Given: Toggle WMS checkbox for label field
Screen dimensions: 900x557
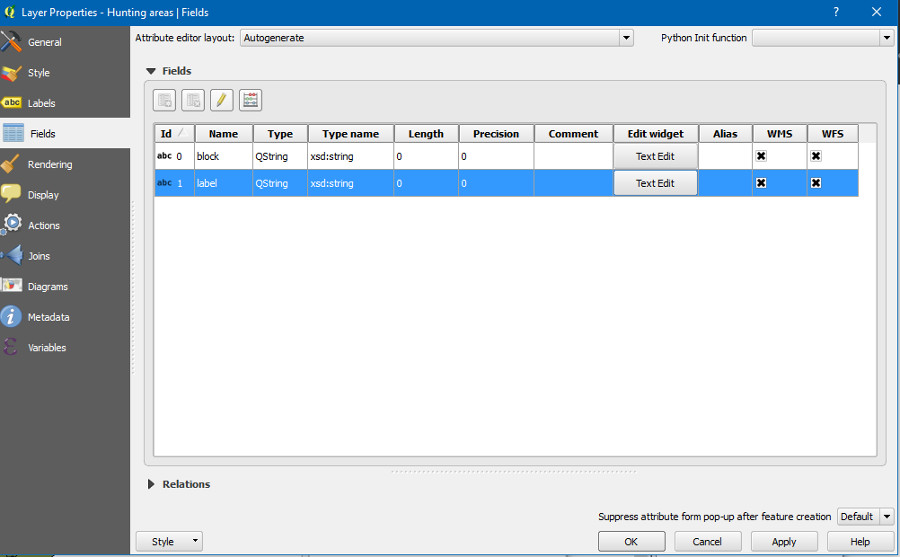Looking at the screenshot, I should pyautogui.click(x=761, y=183).
